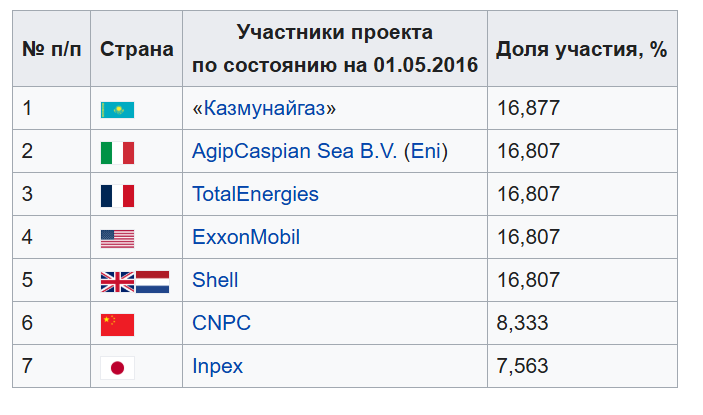Screen dimensions: 703x415
Task: Click the United States flag icon
Action: pyautogui.click(x=117, y=238)
